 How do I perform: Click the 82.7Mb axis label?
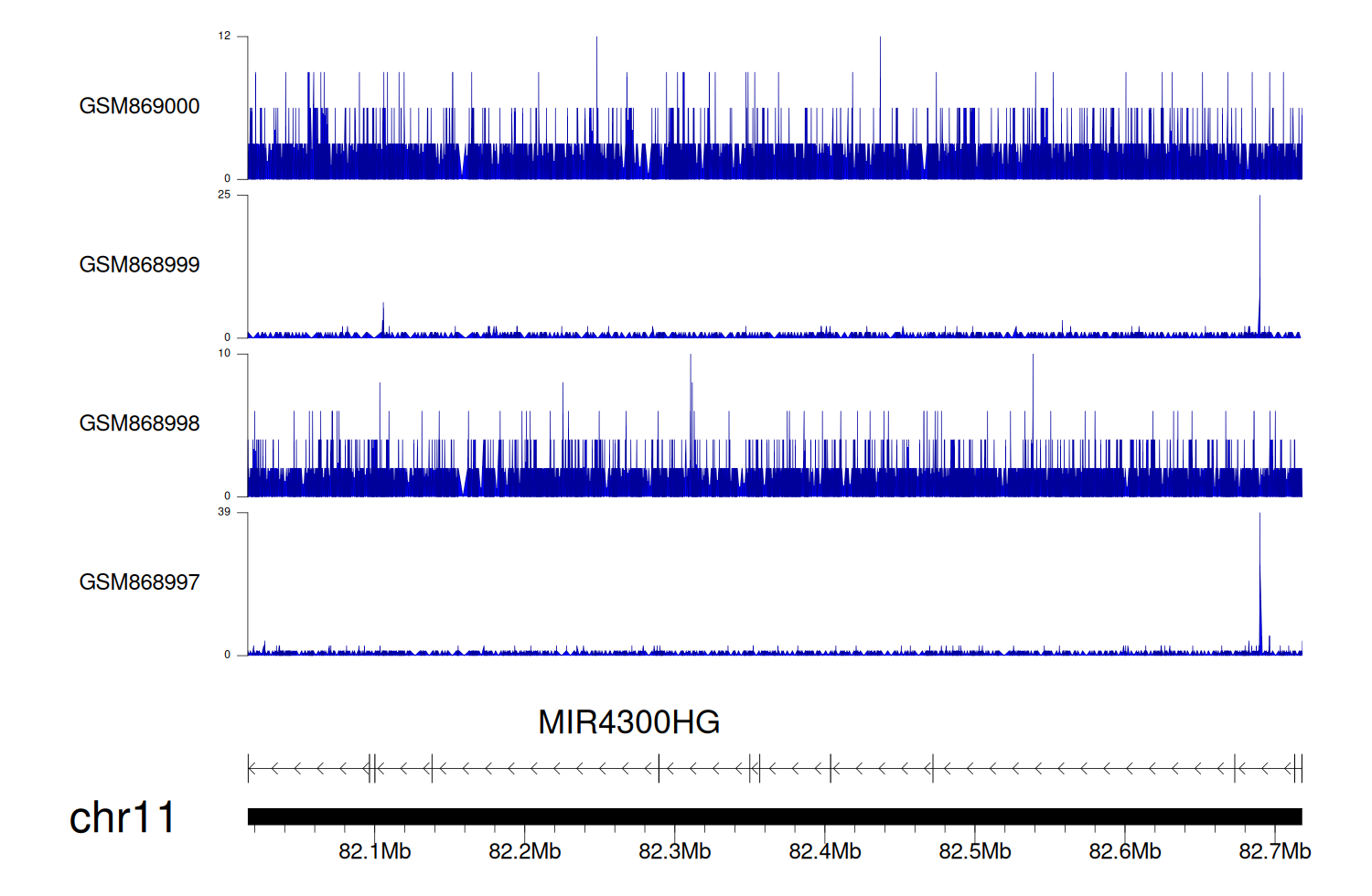click(x=1274, y=851)
